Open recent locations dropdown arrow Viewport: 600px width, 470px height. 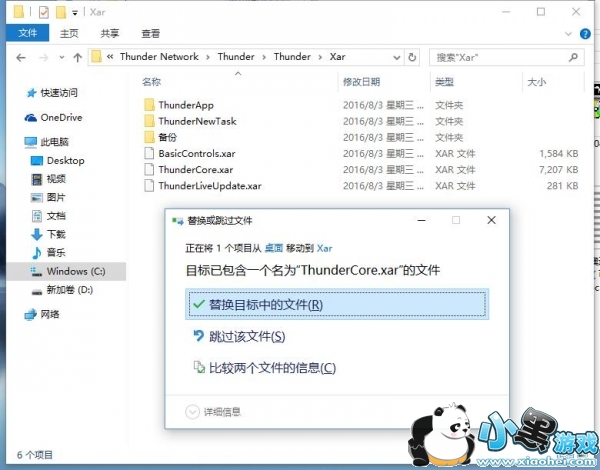click(x=62, y=58)
